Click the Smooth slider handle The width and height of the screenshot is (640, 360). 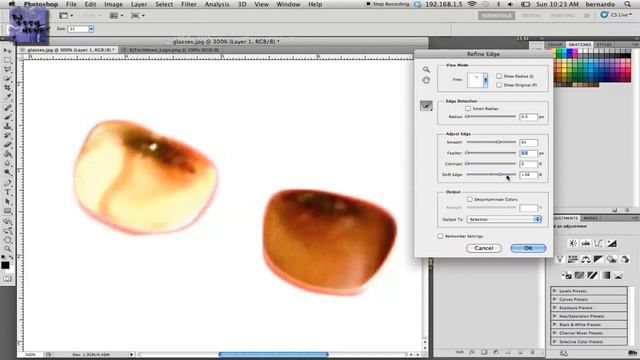[x=498, y=142]
